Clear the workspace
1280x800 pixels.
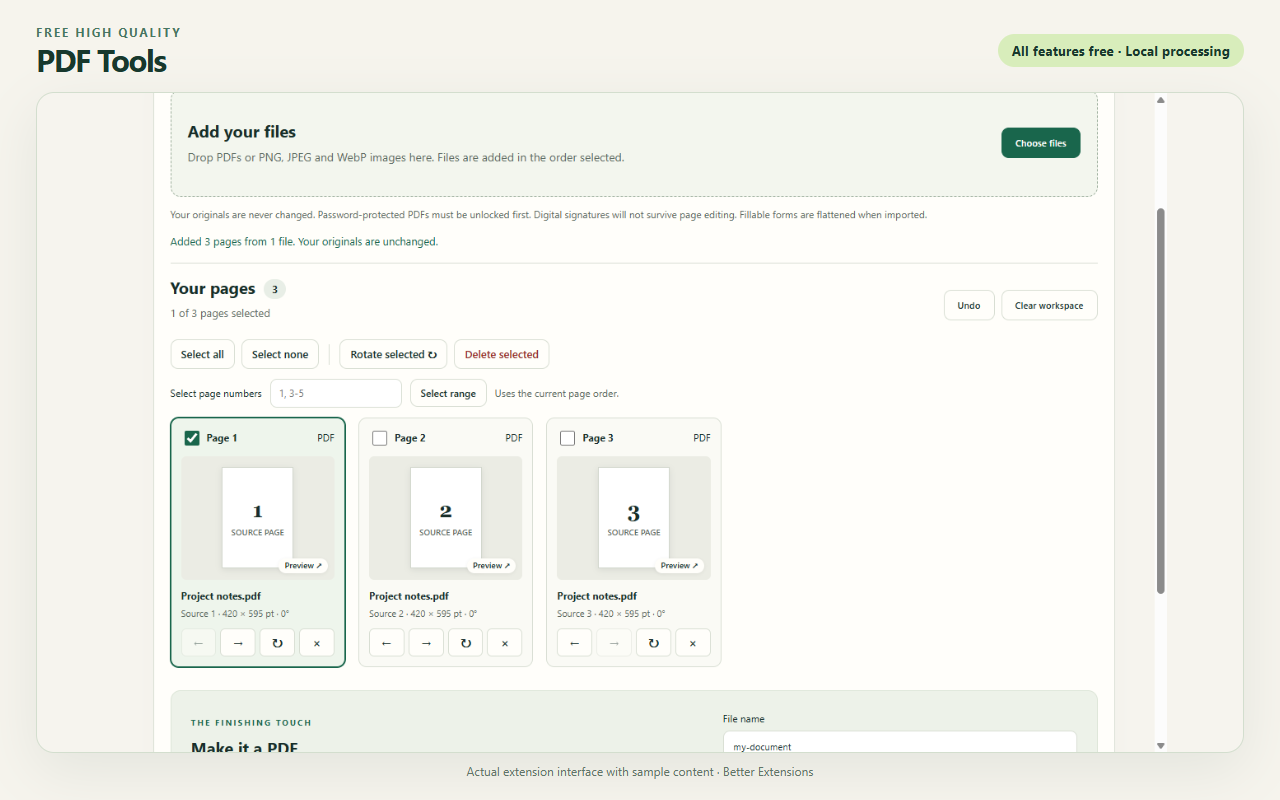[x=1049, y=305]
